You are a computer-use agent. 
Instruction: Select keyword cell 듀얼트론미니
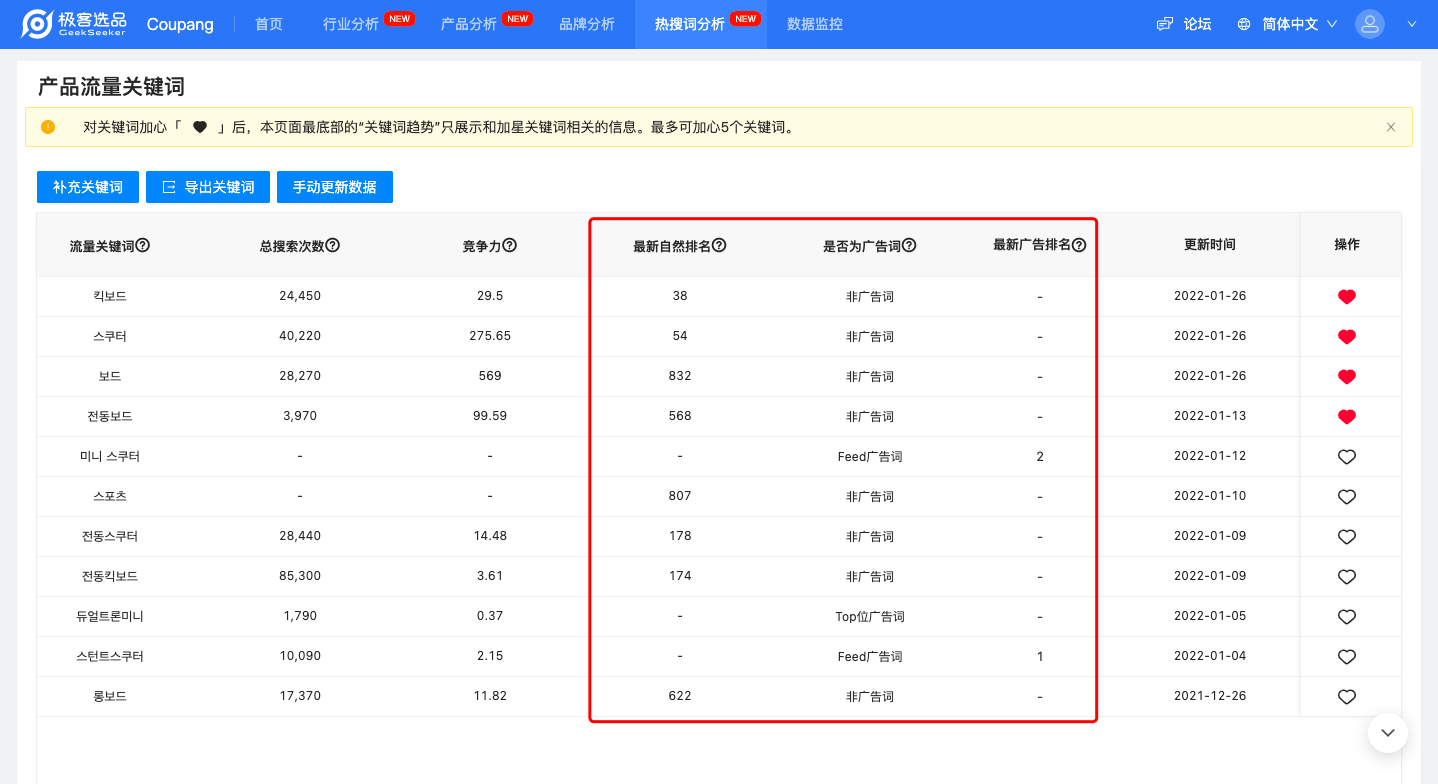pyautogui.click(x=110, y=617)
